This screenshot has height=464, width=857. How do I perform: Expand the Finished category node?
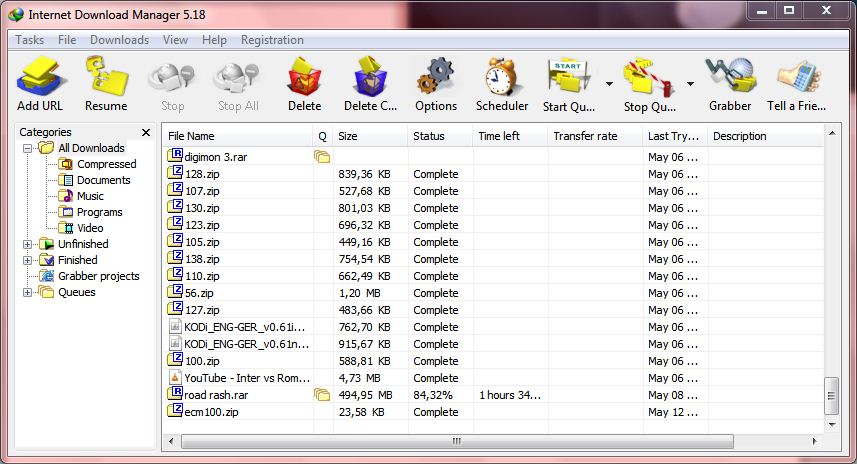pos(27,260)
